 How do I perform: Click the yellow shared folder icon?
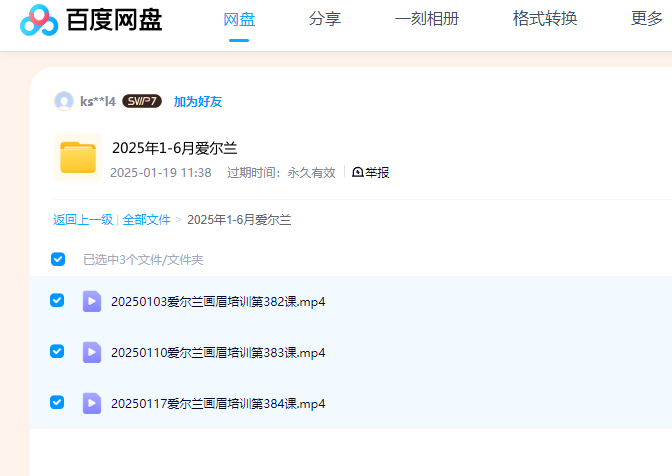pos(78,157)
